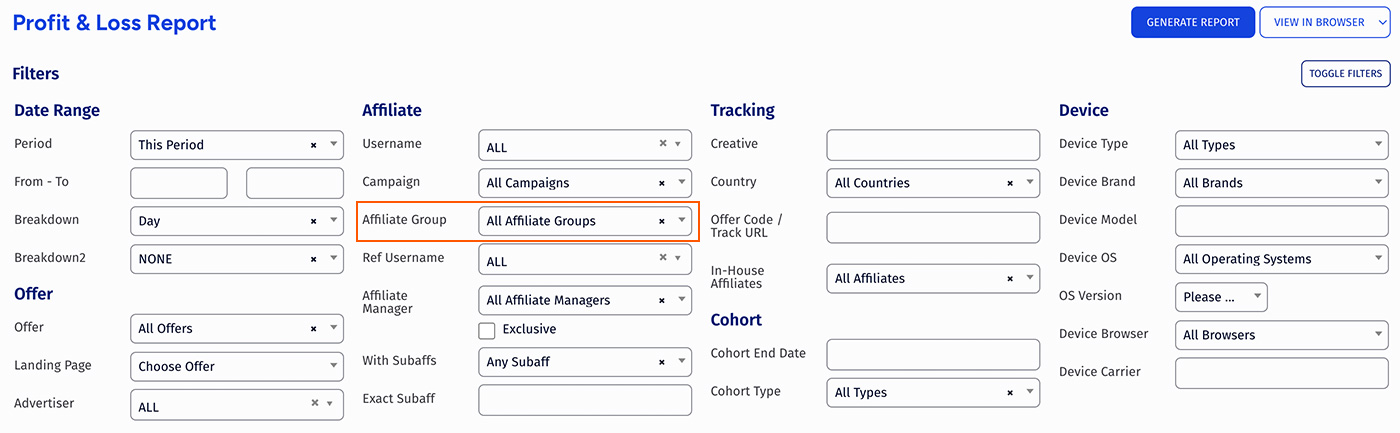Clear the All Countries selection x icon
Viewport: 1400px width, 433px height.
(1010, 183)
